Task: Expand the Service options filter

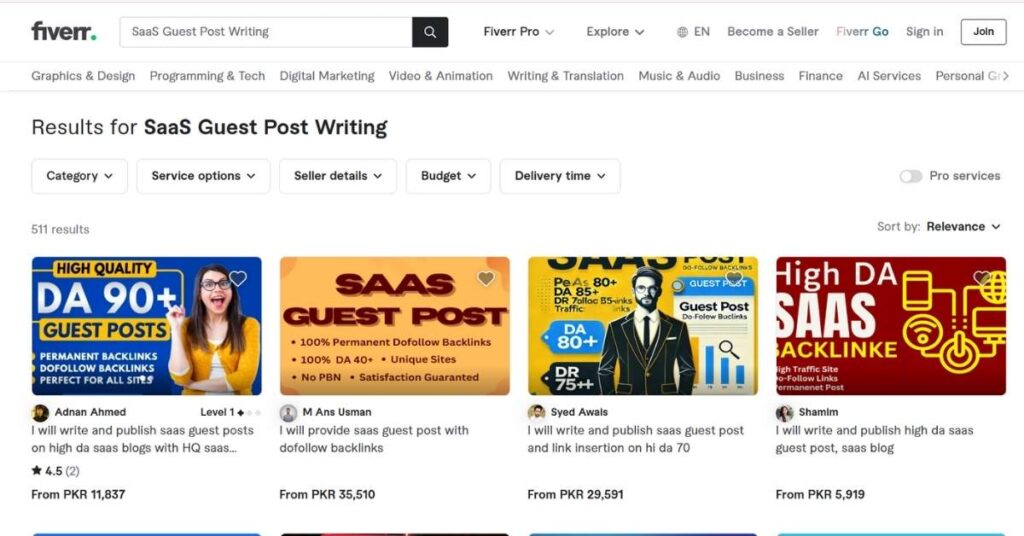Action: 203,176
